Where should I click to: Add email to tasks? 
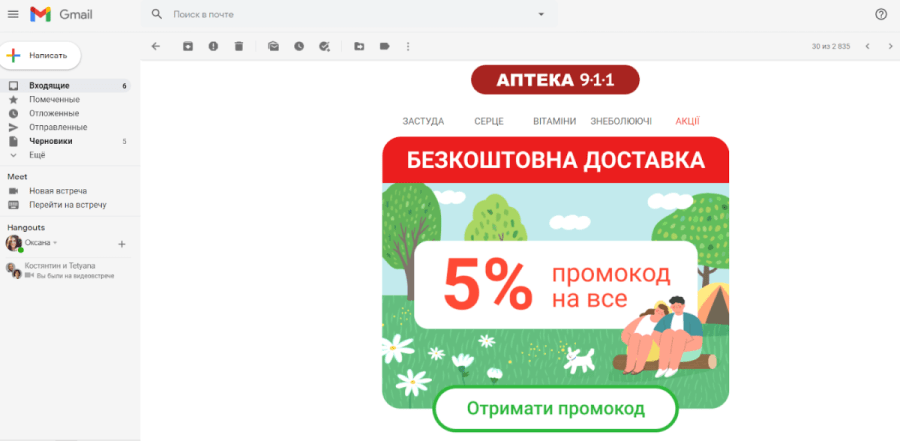(x=323, y=46)
